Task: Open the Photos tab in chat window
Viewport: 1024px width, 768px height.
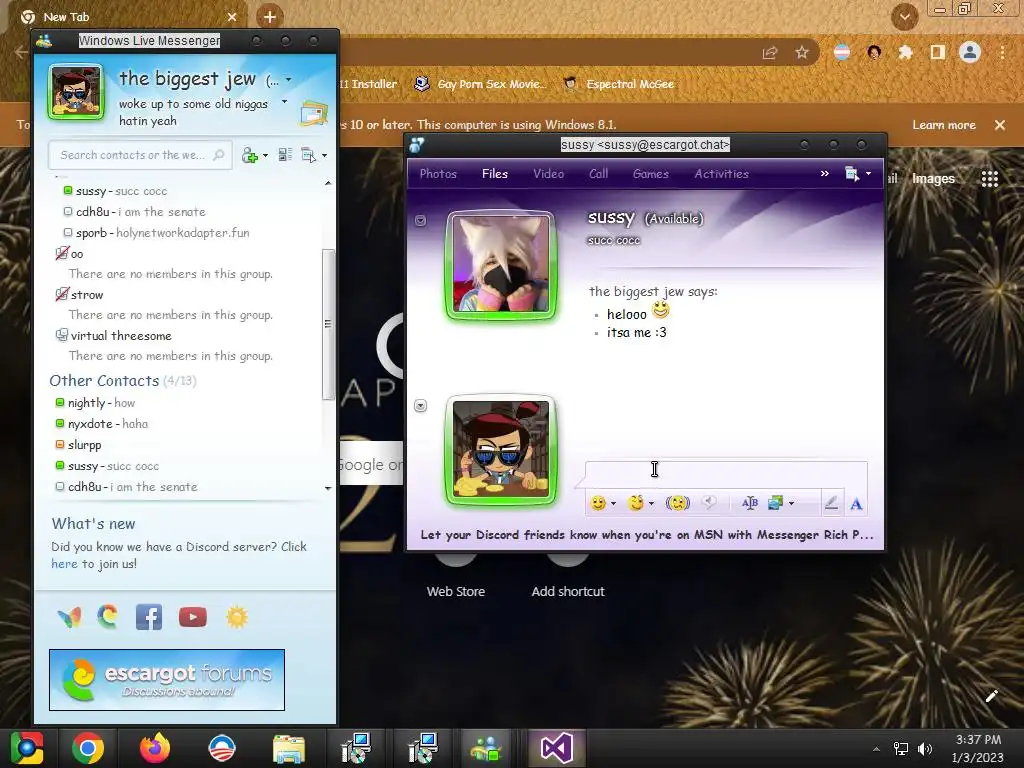Action: click(438, 174)
